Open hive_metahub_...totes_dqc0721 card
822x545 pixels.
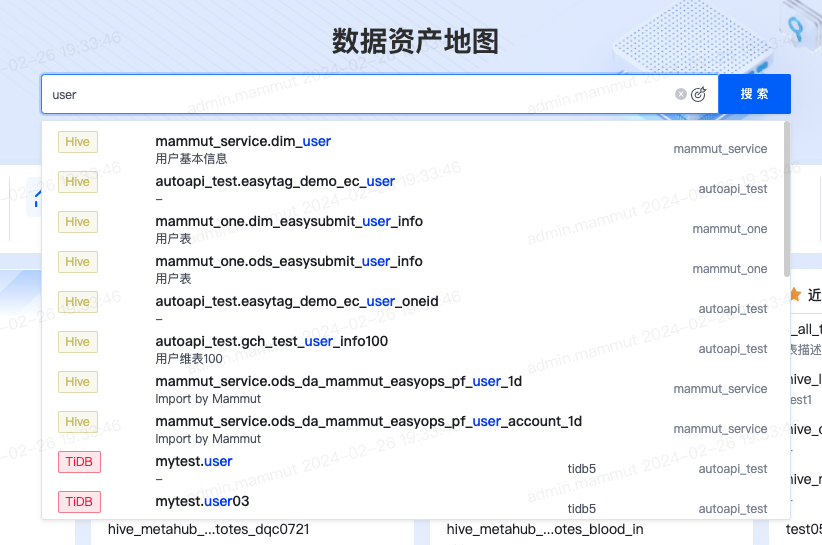point(209,529)
